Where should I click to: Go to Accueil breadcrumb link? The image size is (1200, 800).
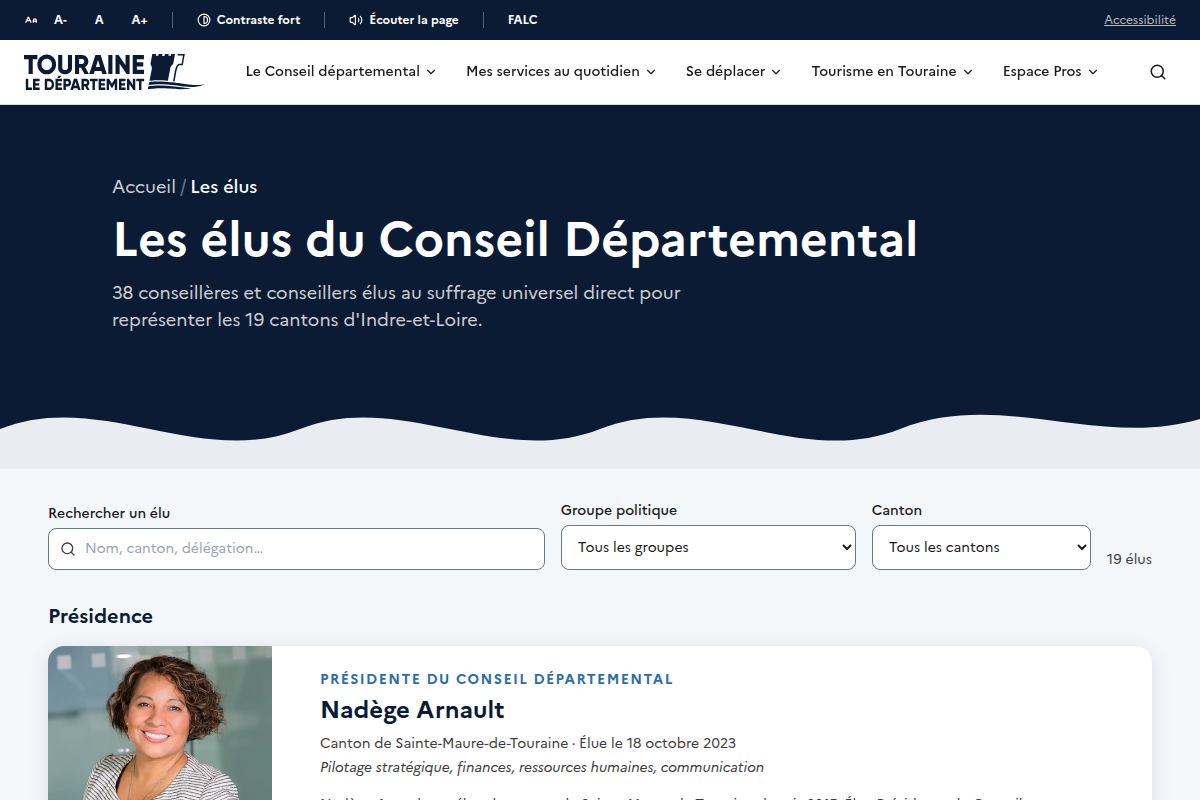[144, 187]
